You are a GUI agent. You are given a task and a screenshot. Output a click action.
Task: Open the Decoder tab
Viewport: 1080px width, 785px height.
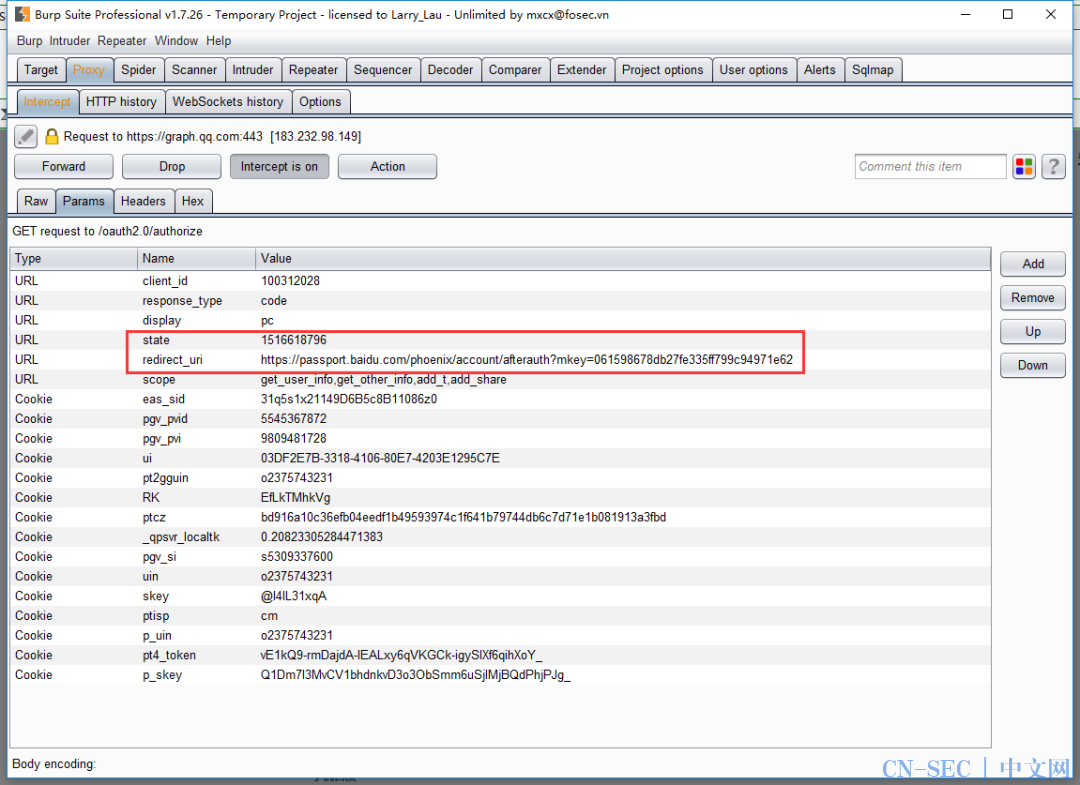(x=450, y=70)
